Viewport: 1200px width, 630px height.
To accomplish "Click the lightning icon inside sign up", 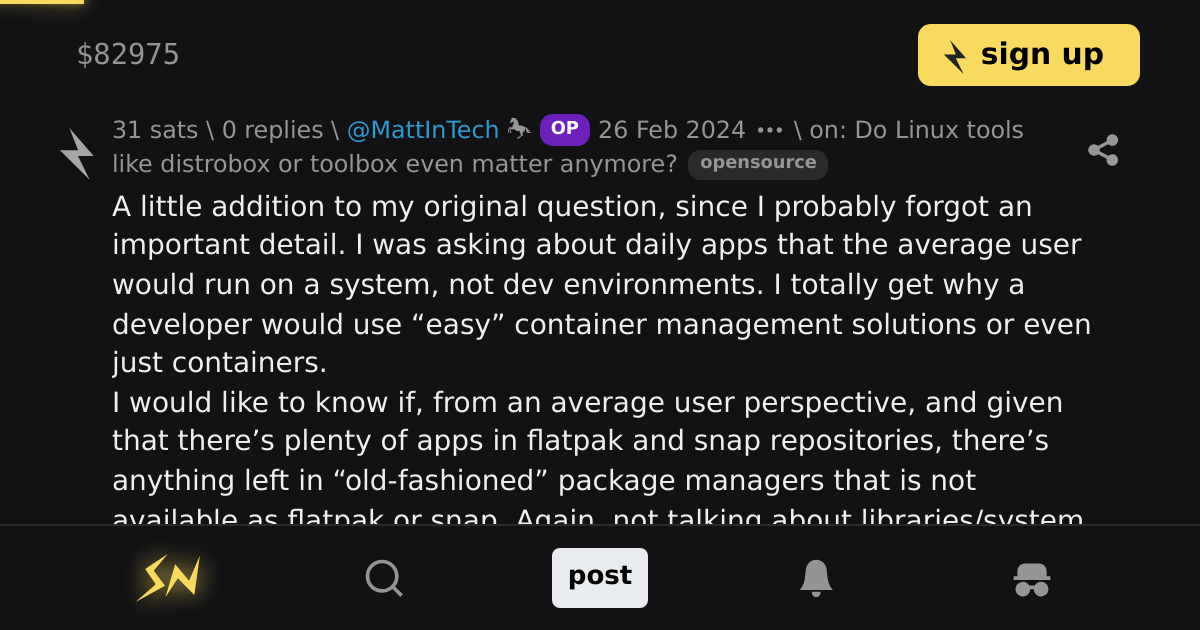I will (x=954, y=55).
